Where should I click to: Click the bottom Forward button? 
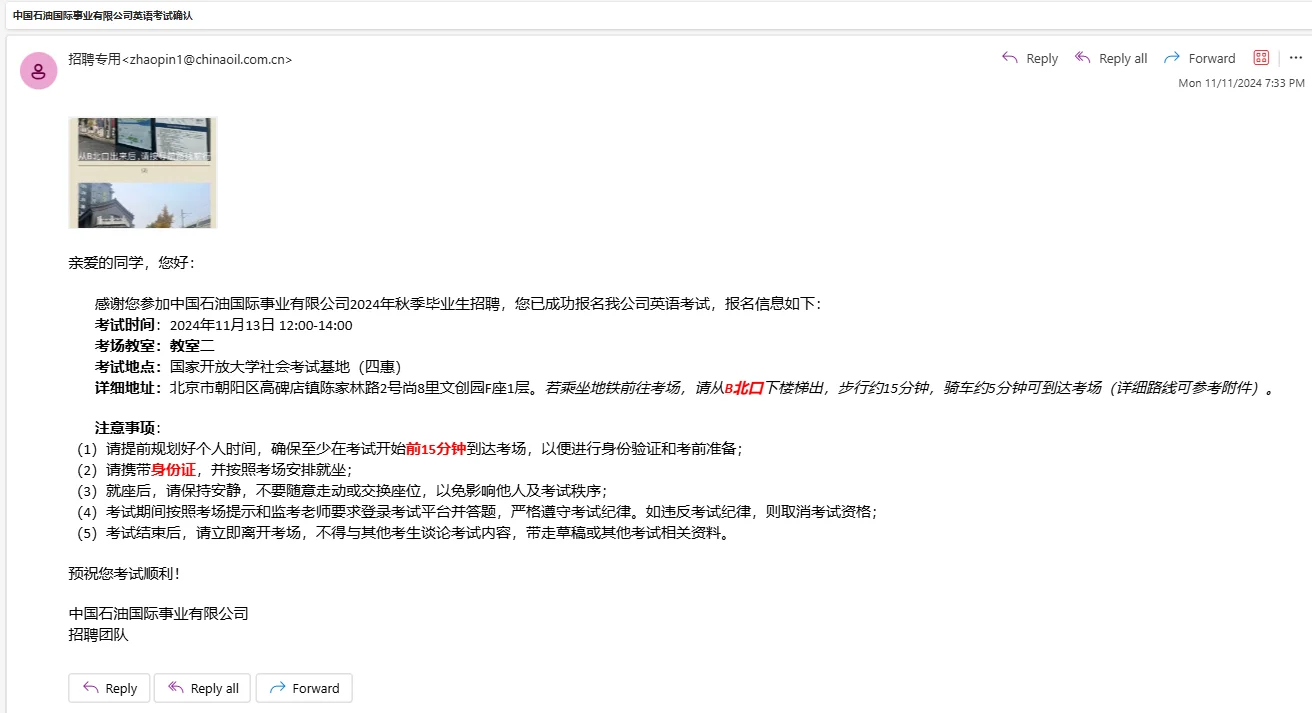click(x=304, y=688)
